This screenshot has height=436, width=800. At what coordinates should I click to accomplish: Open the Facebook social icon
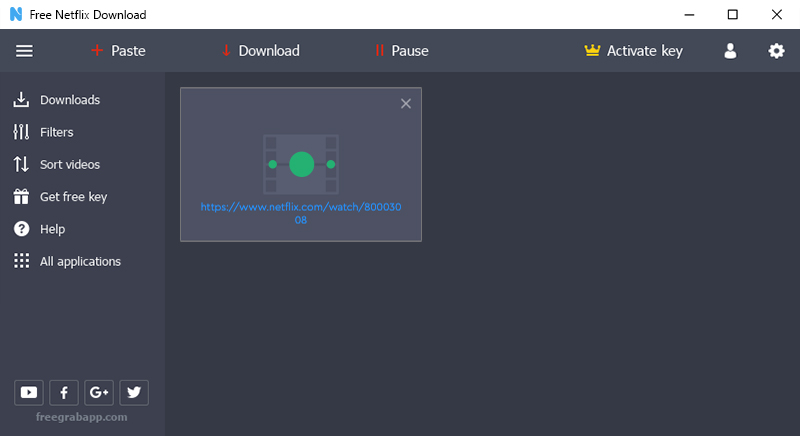(x=64, y=392)
